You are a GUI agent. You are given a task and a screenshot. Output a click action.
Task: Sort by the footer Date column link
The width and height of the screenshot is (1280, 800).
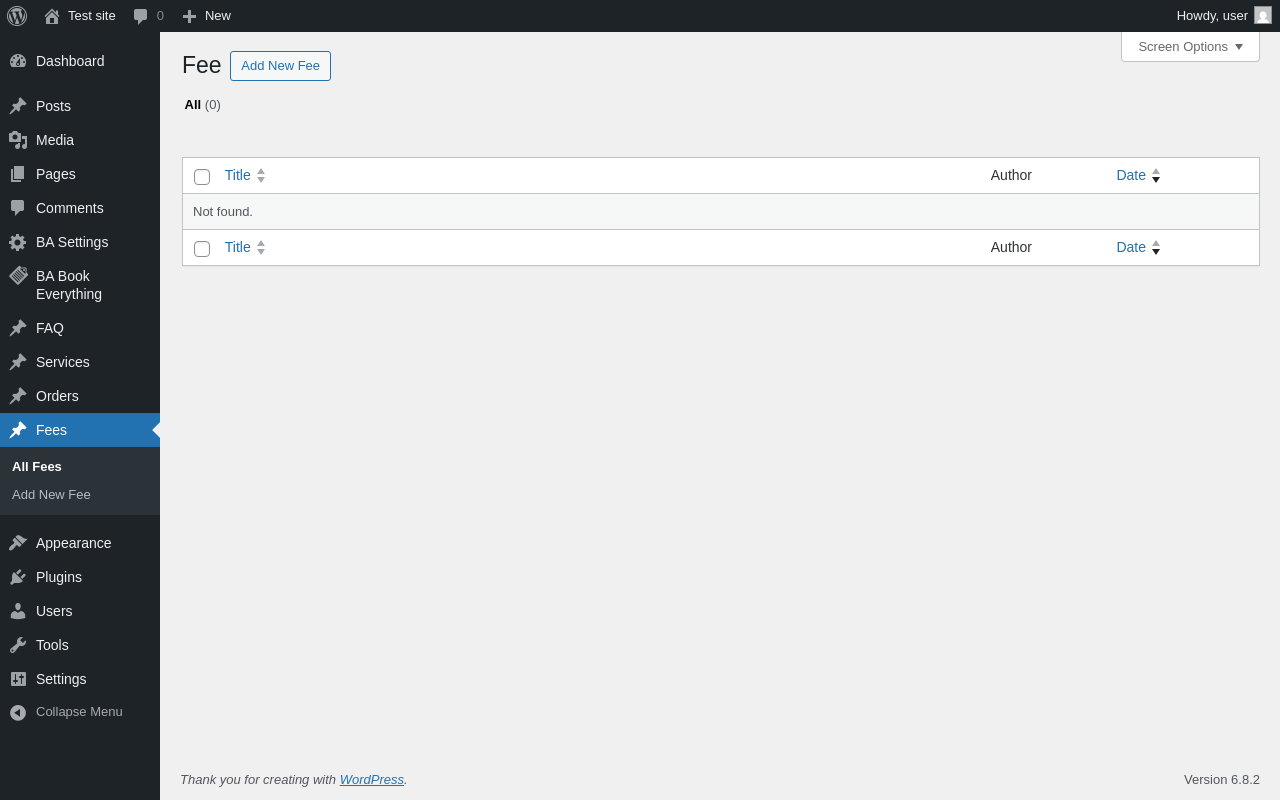1131,247
